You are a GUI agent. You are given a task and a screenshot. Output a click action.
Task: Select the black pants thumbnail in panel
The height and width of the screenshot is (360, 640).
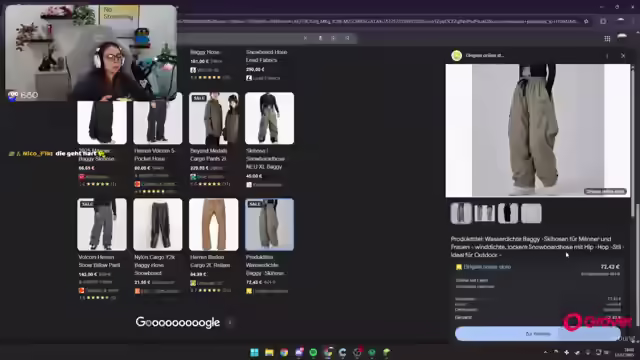pos(508,213)
